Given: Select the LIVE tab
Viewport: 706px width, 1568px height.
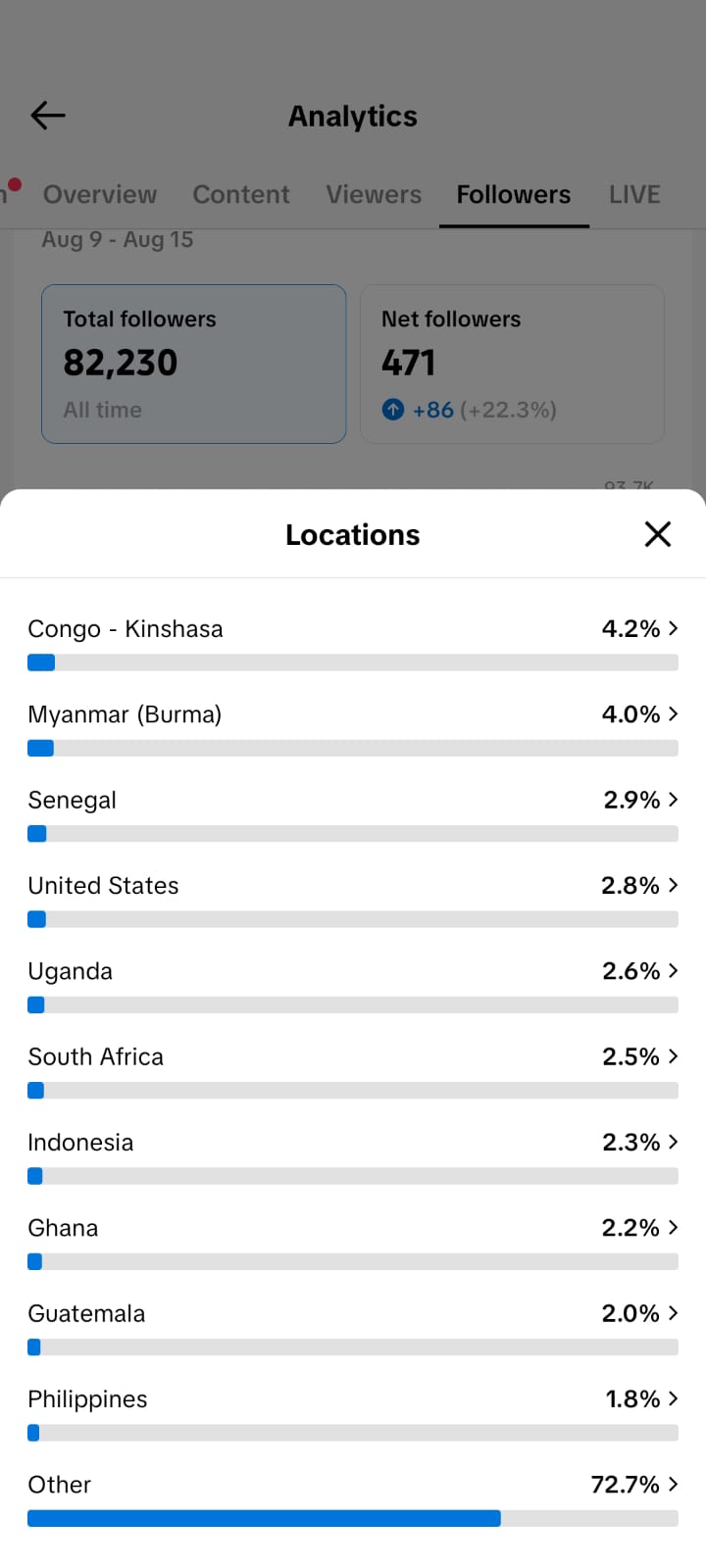Looking at the screenshot, I should (634, 194).
